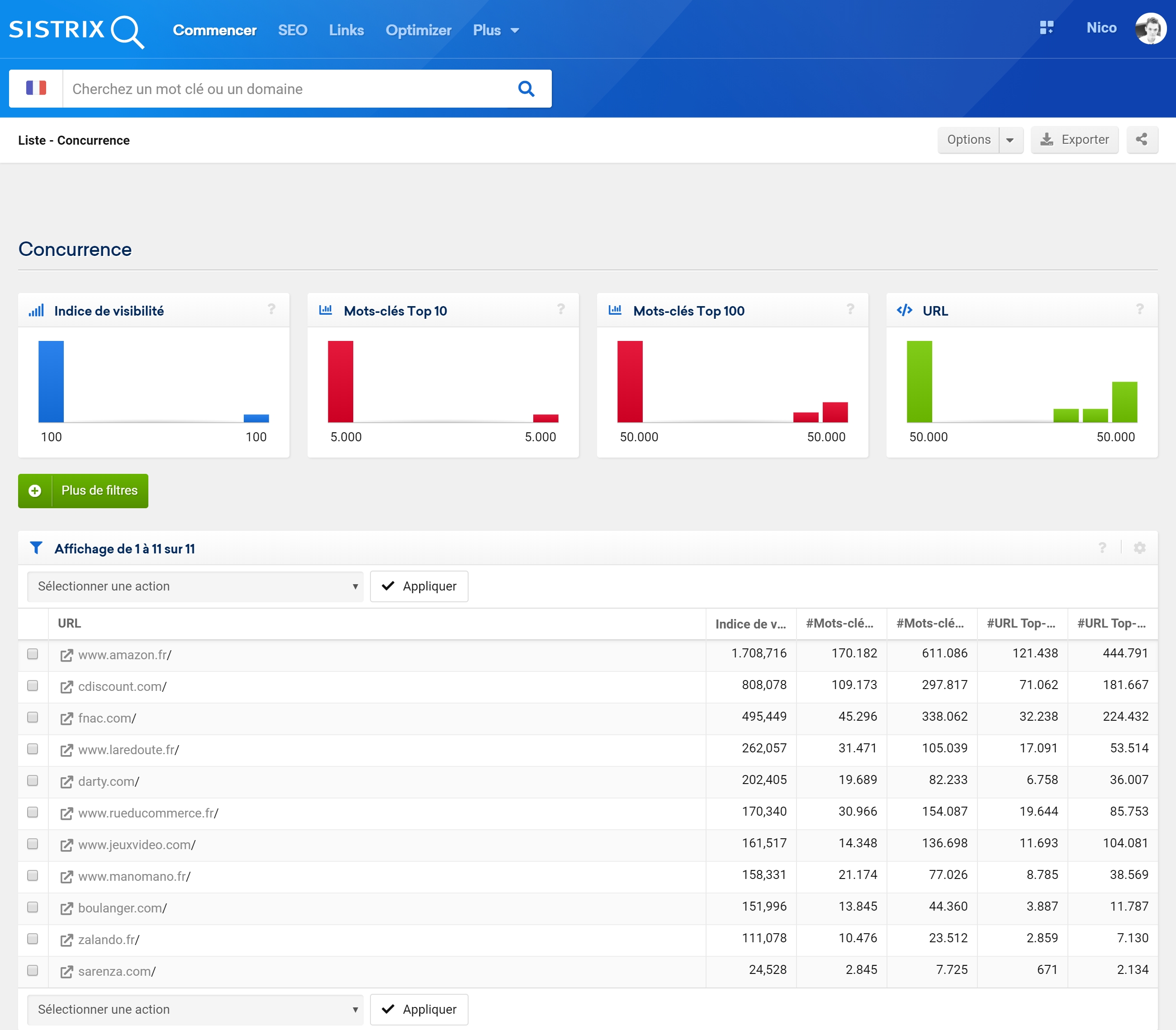Open external link icon for www.jeuxvideo.com
1176x1030 pixels.
point(66,845)
